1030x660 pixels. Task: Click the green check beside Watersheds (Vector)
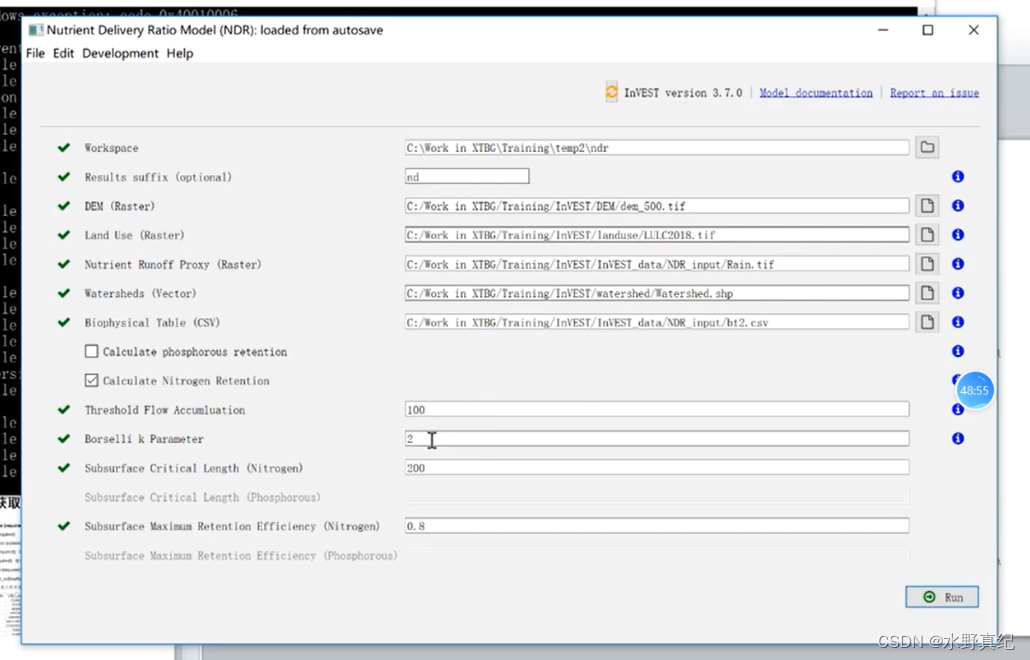(x=64, y=293)
